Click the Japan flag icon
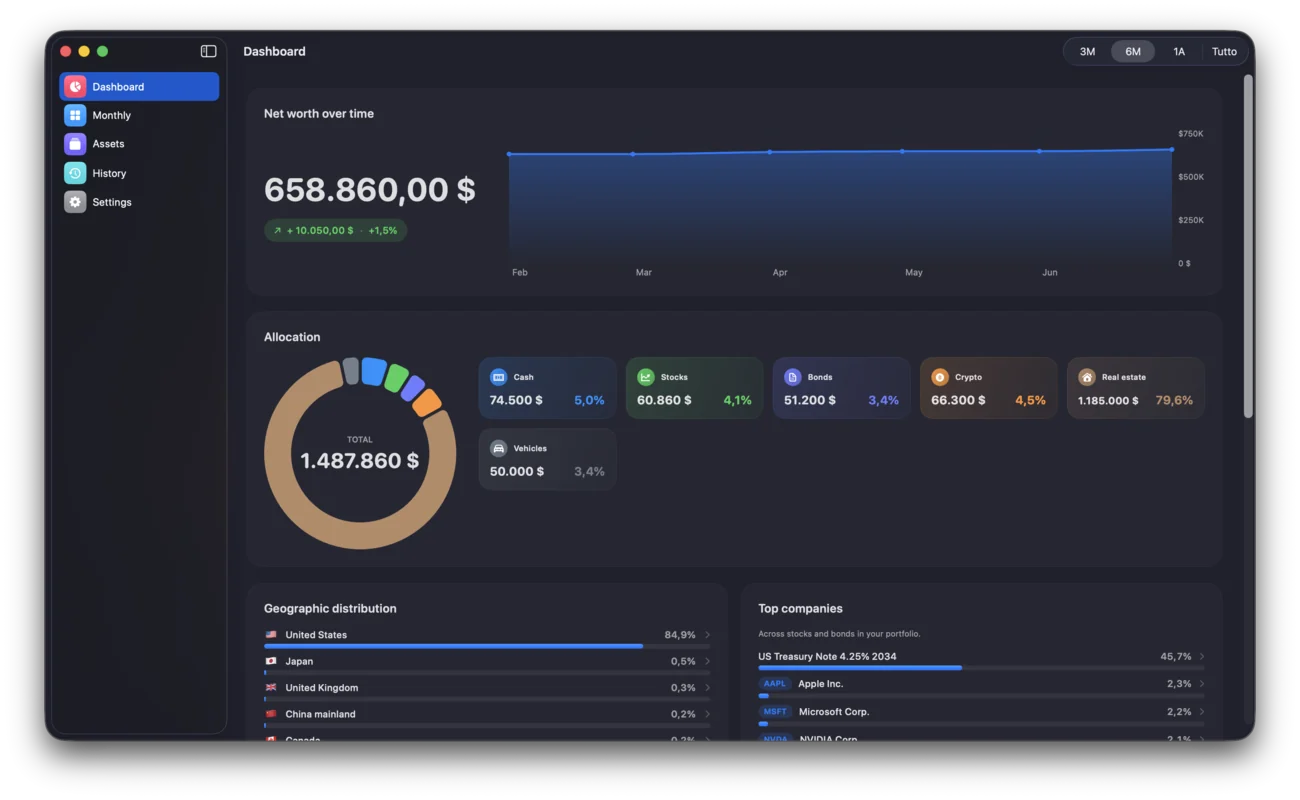 pos(271,661)
